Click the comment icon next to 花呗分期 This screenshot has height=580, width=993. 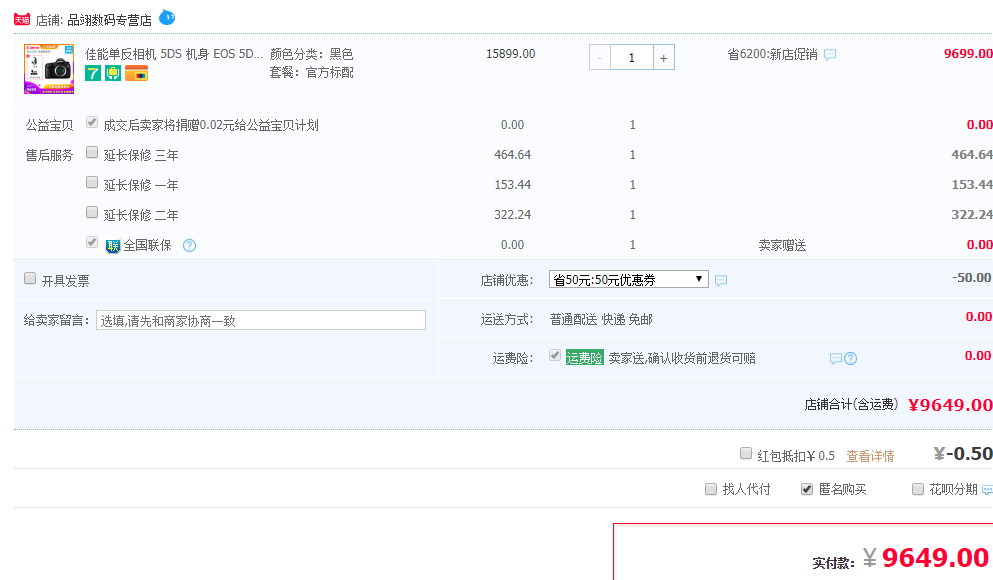[987, 489]
